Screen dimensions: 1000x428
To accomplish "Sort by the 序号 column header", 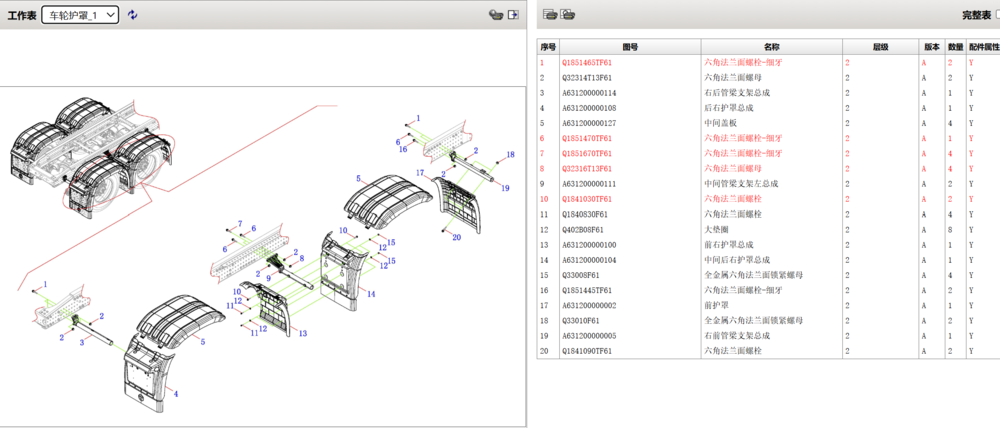I will pyautogui.click(x=548, y=47).
